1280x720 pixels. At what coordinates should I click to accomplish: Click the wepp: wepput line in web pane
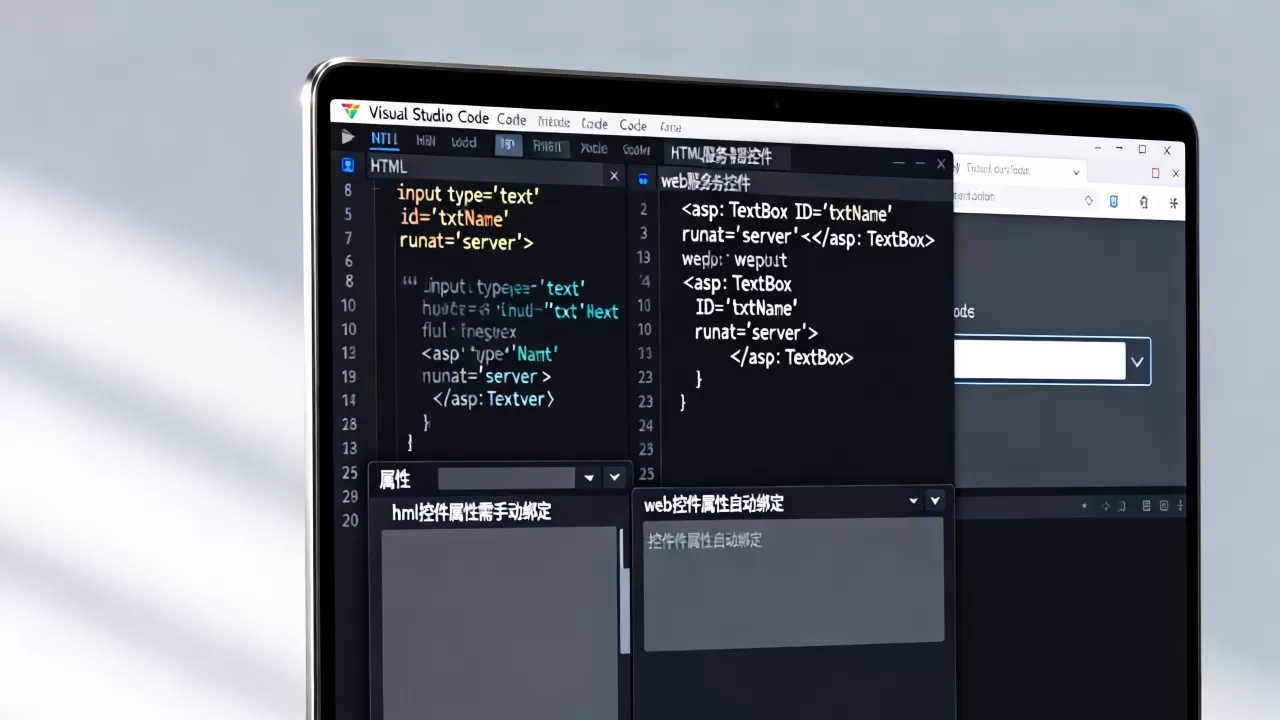[734, 260]
